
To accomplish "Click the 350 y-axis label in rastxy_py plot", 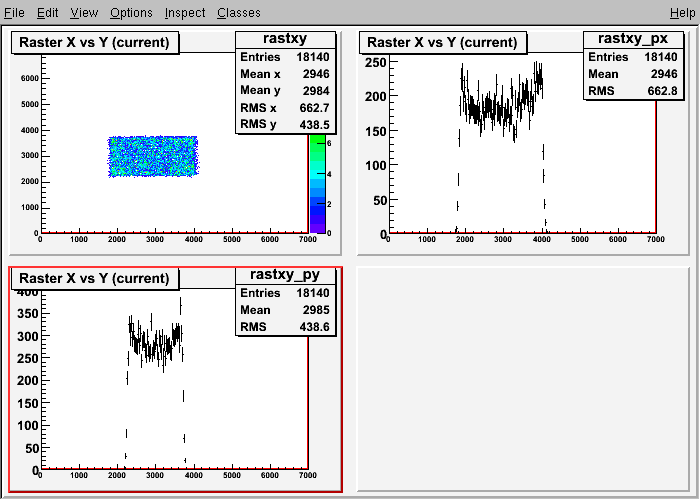I will (x=28, y=313).
